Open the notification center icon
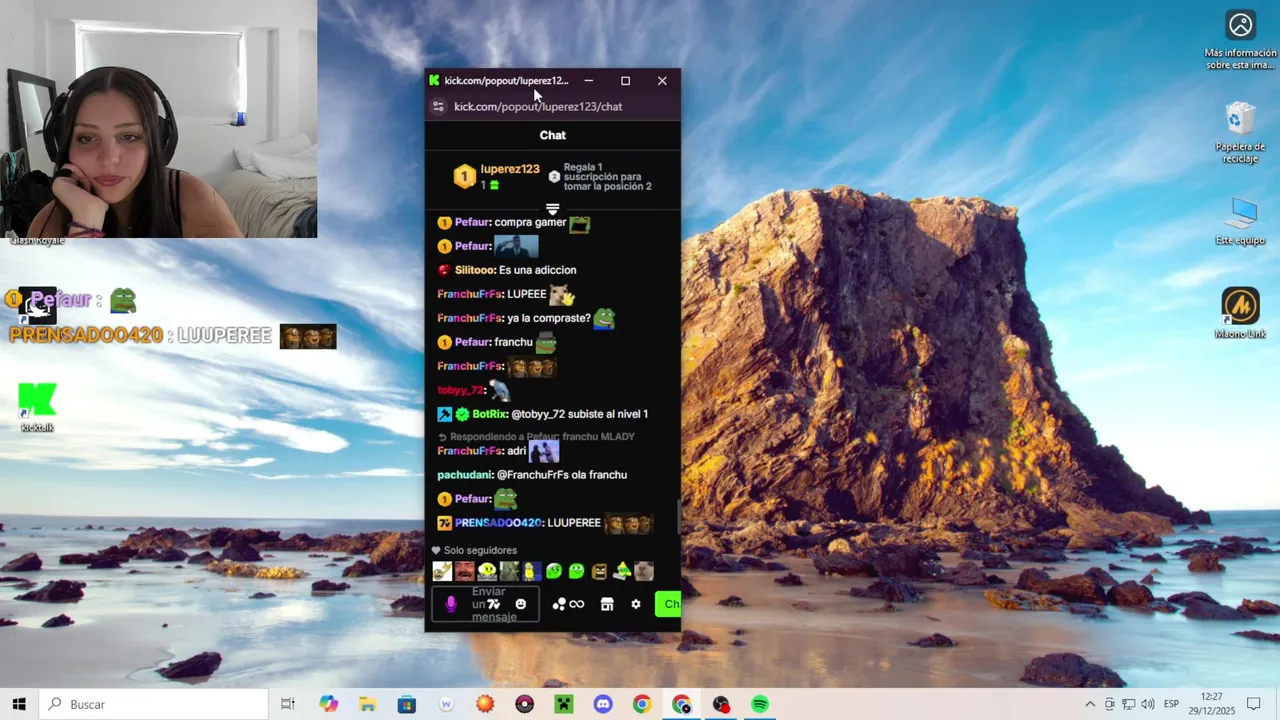The image size is (1280, 720). coord(1253,704)
